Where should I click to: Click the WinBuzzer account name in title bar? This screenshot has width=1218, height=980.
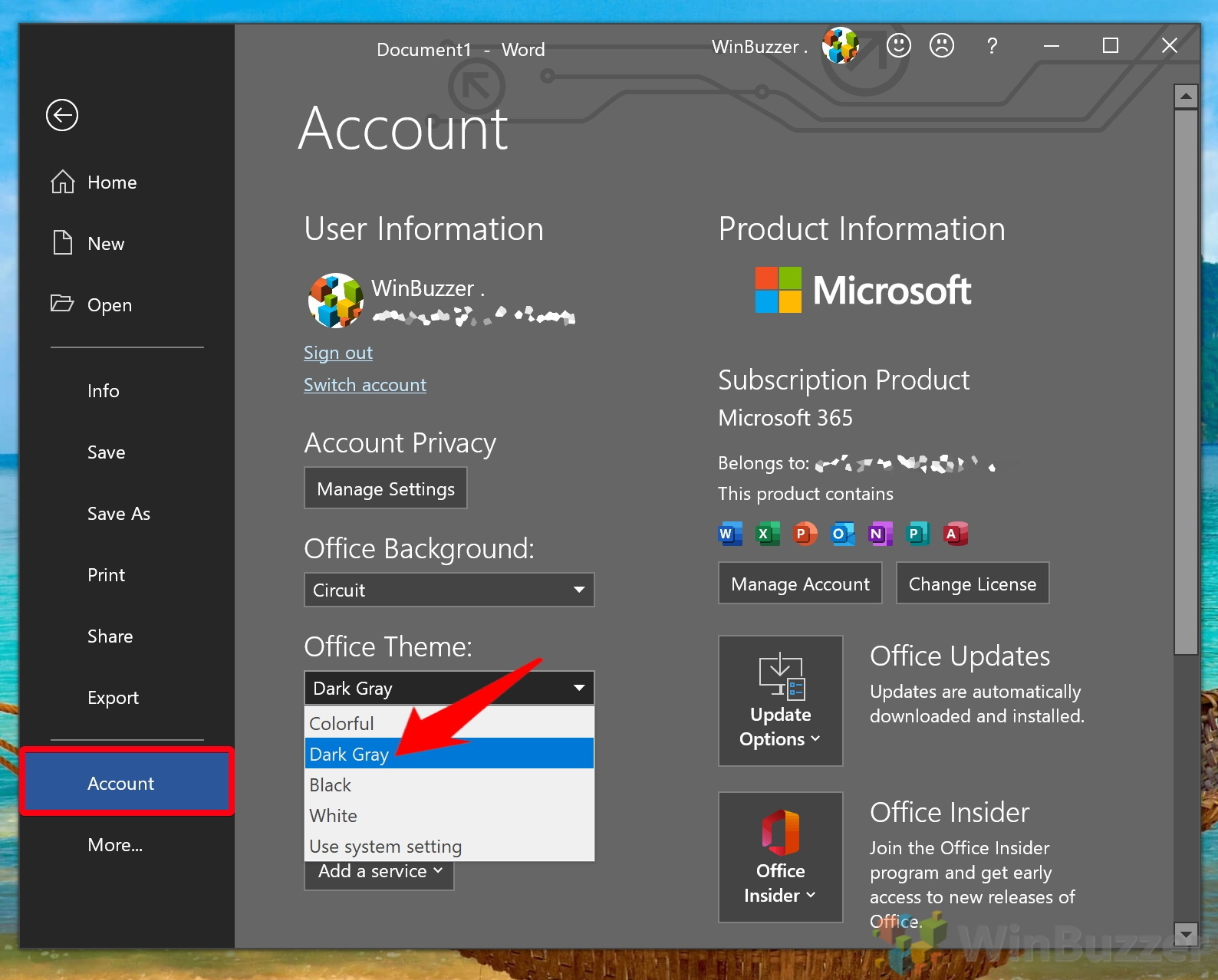click(x=759, y=47)
